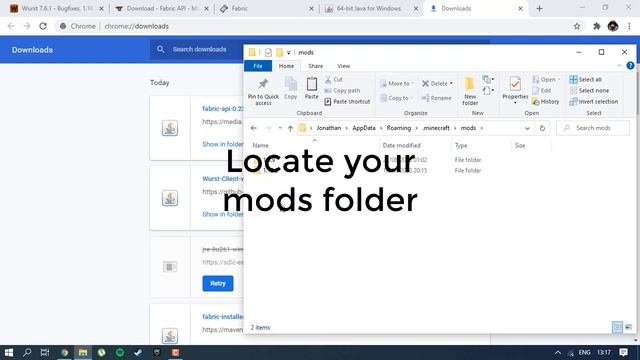The height and width of the screenshot is (360, 640).
Task: Expand address bar history dropdown
Action: (527, 128)
